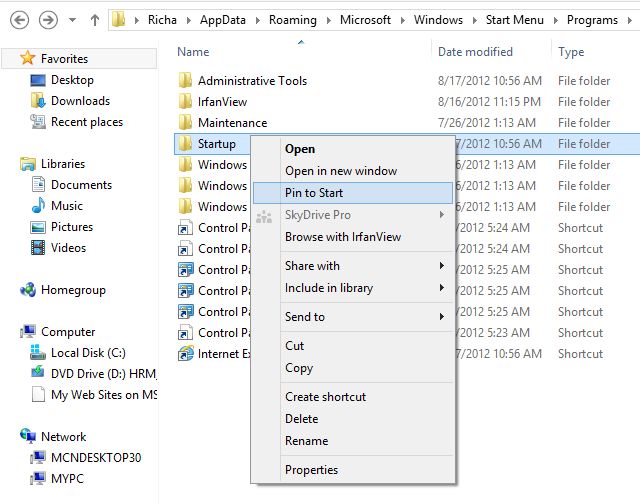Choose Browse with IrfanView

coord(353,237)
